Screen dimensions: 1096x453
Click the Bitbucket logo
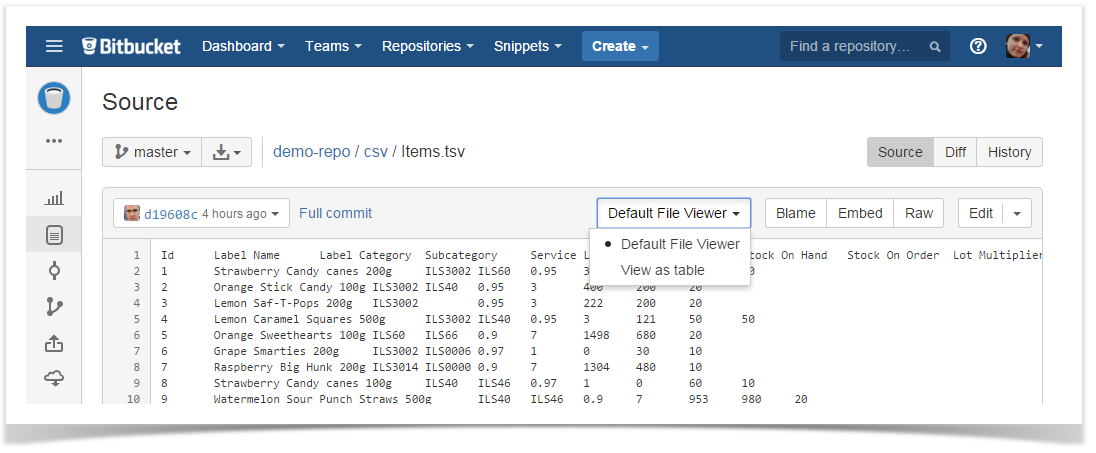(131, 46)
